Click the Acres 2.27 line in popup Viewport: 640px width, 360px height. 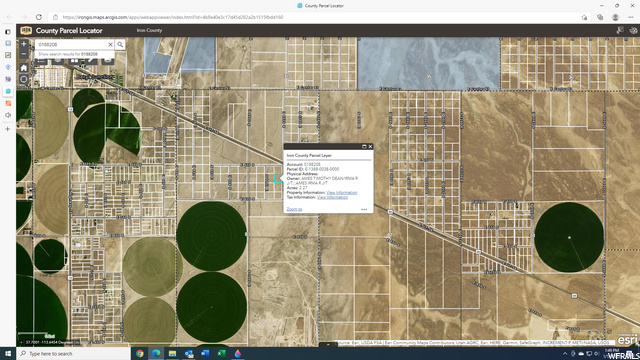(297, 188)
